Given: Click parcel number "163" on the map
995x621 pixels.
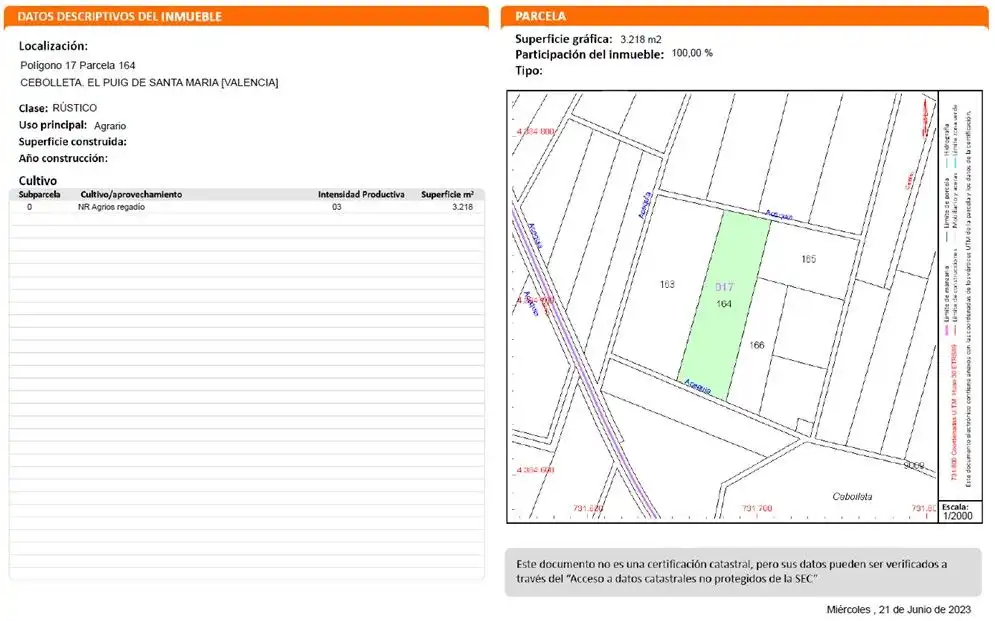Looking at the screenshot, I should pos(667,284).
